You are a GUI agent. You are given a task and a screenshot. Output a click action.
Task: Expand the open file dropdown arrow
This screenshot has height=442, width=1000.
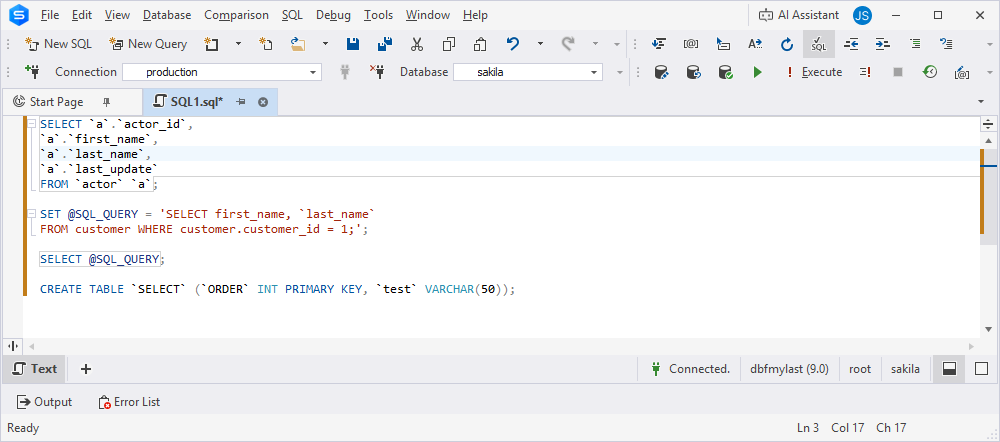[325, 44]
